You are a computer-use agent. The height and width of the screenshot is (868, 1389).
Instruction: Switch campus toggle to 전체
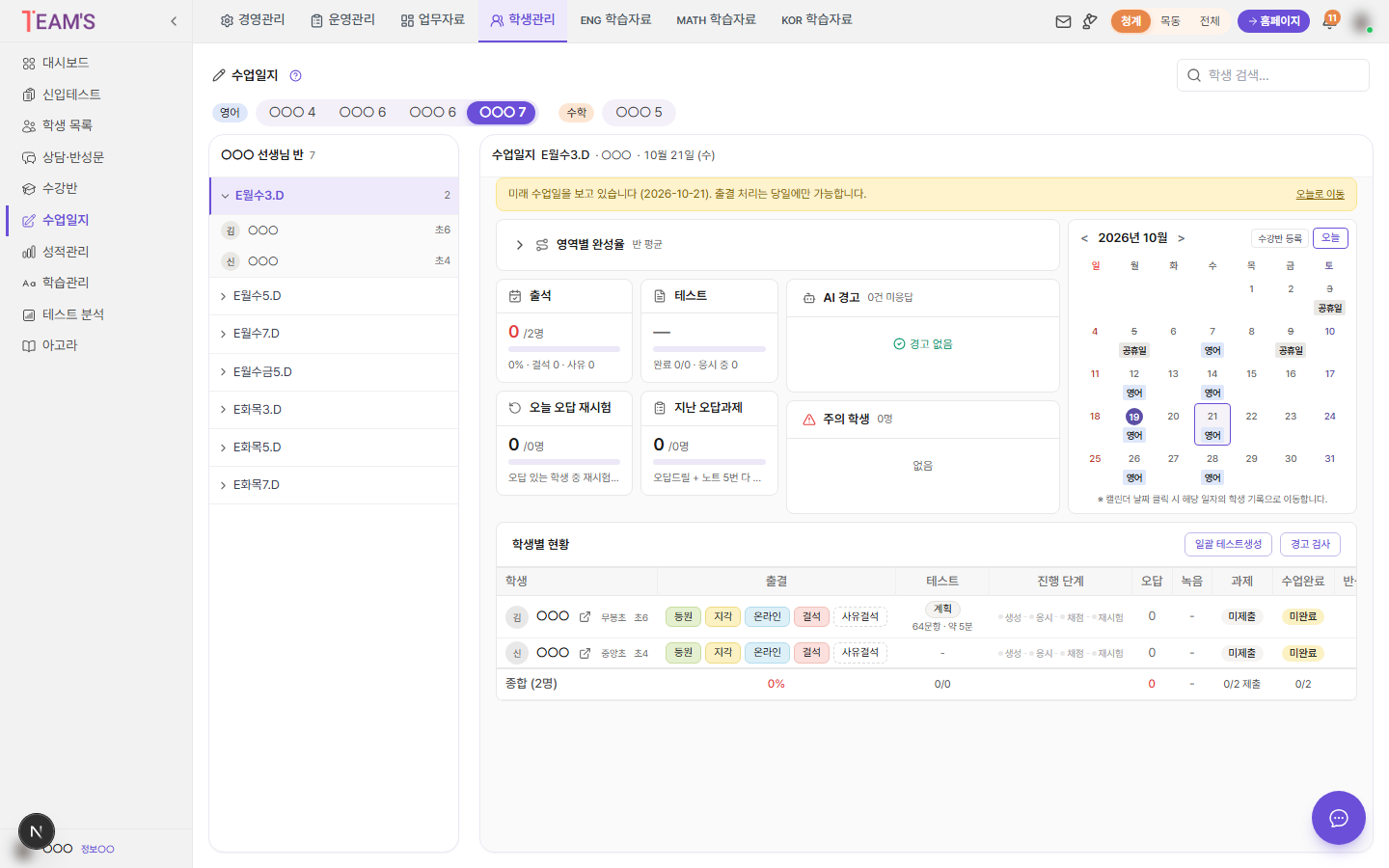click(x=1210, y=21)
